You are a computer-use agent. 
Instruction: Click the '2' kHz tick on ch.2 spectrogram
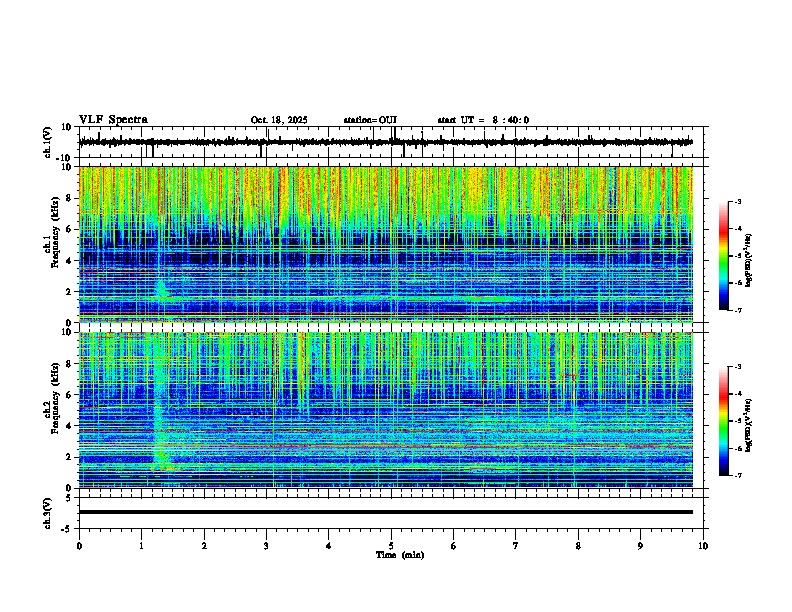69,457
